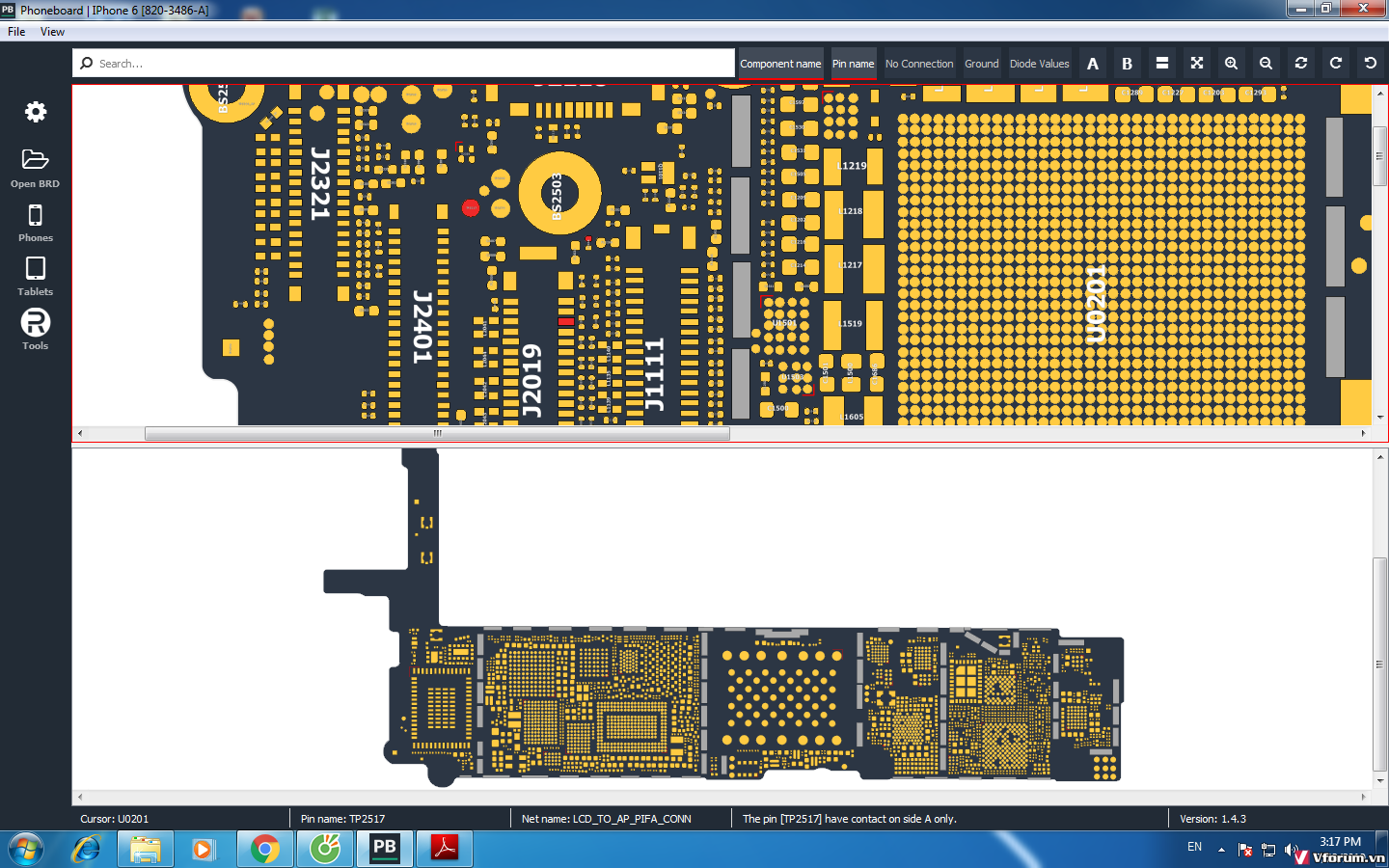Open the Phones list
Image resolution: width=1389 pixels, height=868 pixels.
tap(36, 215)
